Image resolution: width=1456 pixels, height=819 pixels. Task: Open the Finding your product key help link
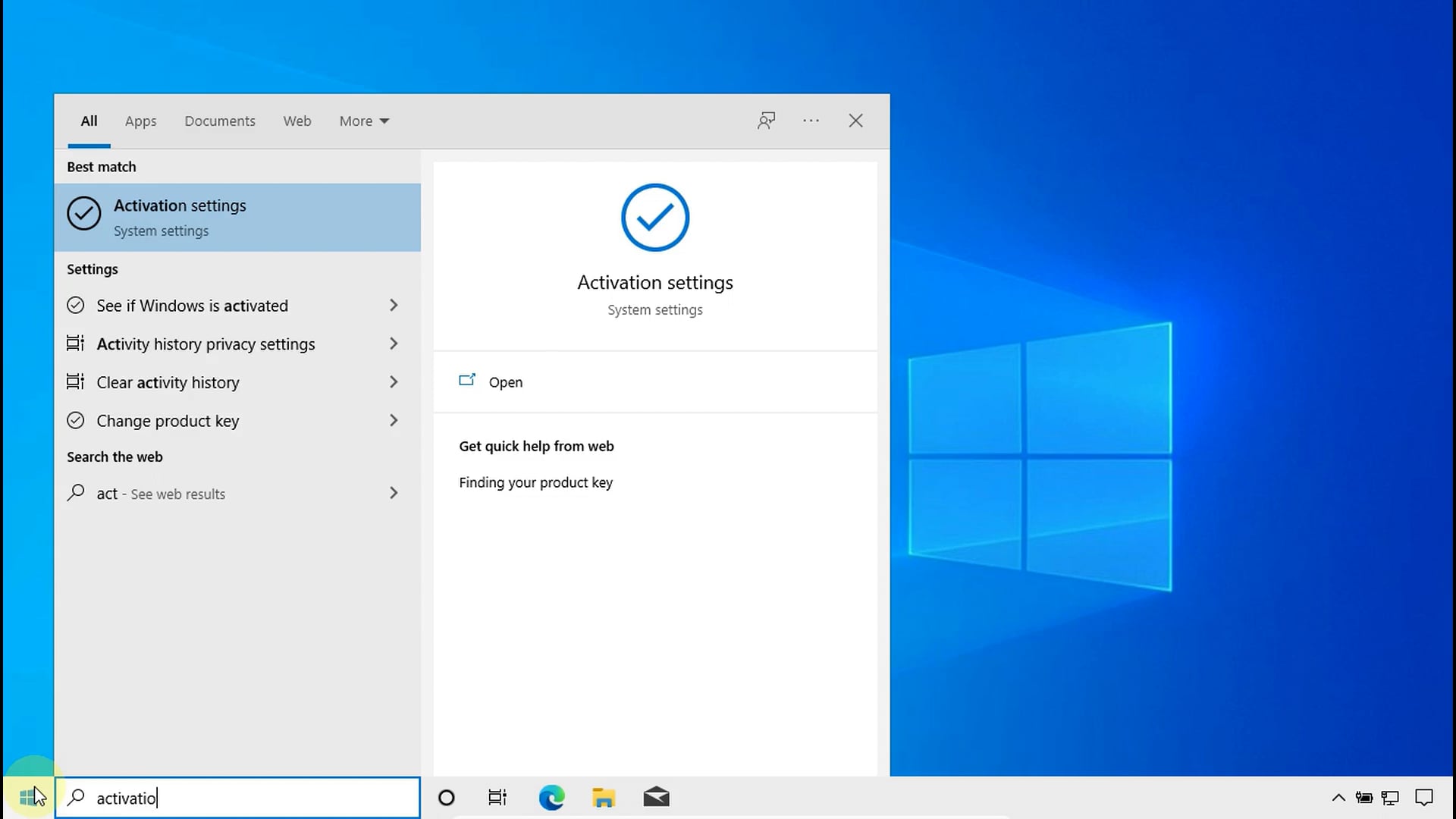[536, 482]
